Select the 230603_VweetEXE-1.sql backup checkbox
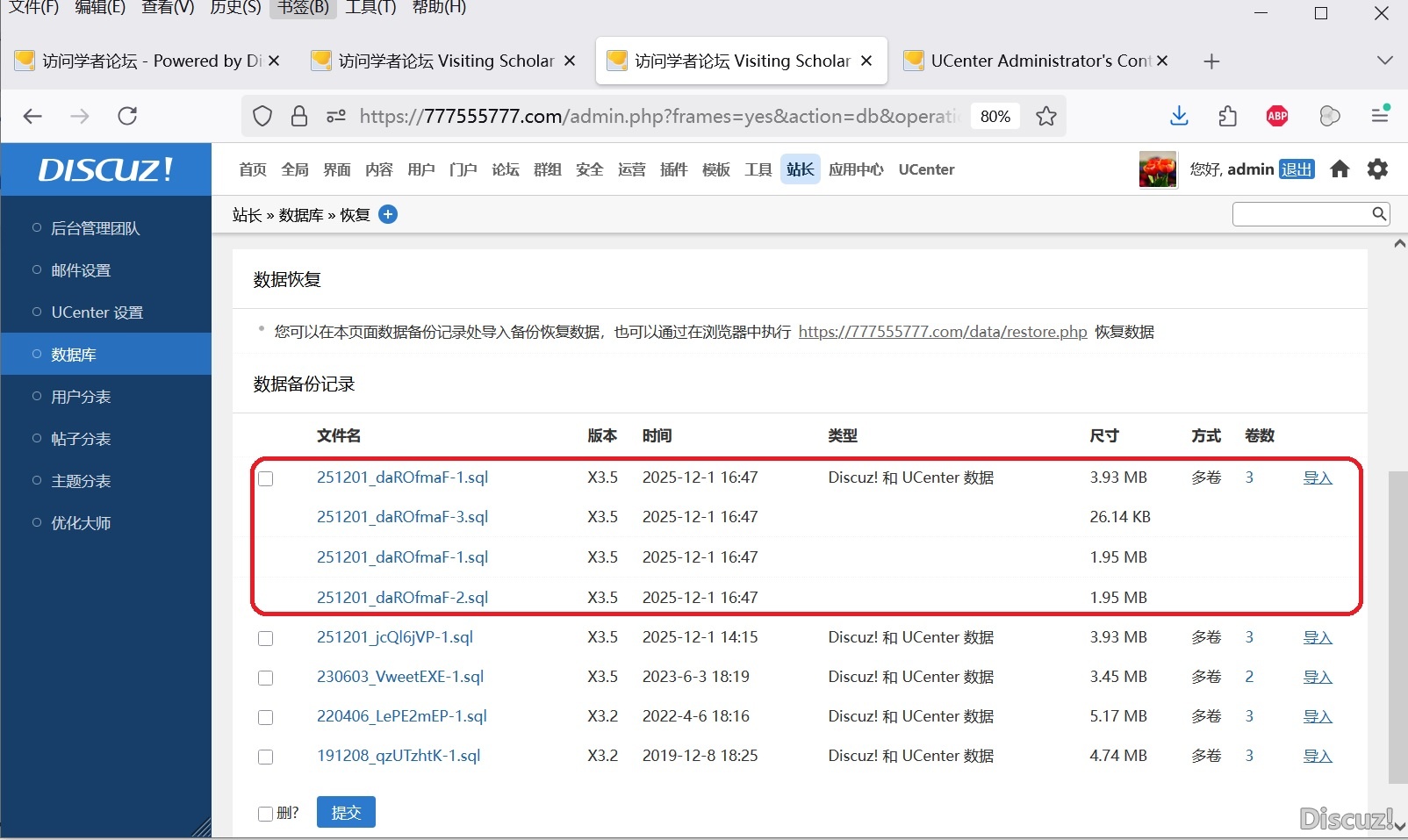 click(266, 678)
